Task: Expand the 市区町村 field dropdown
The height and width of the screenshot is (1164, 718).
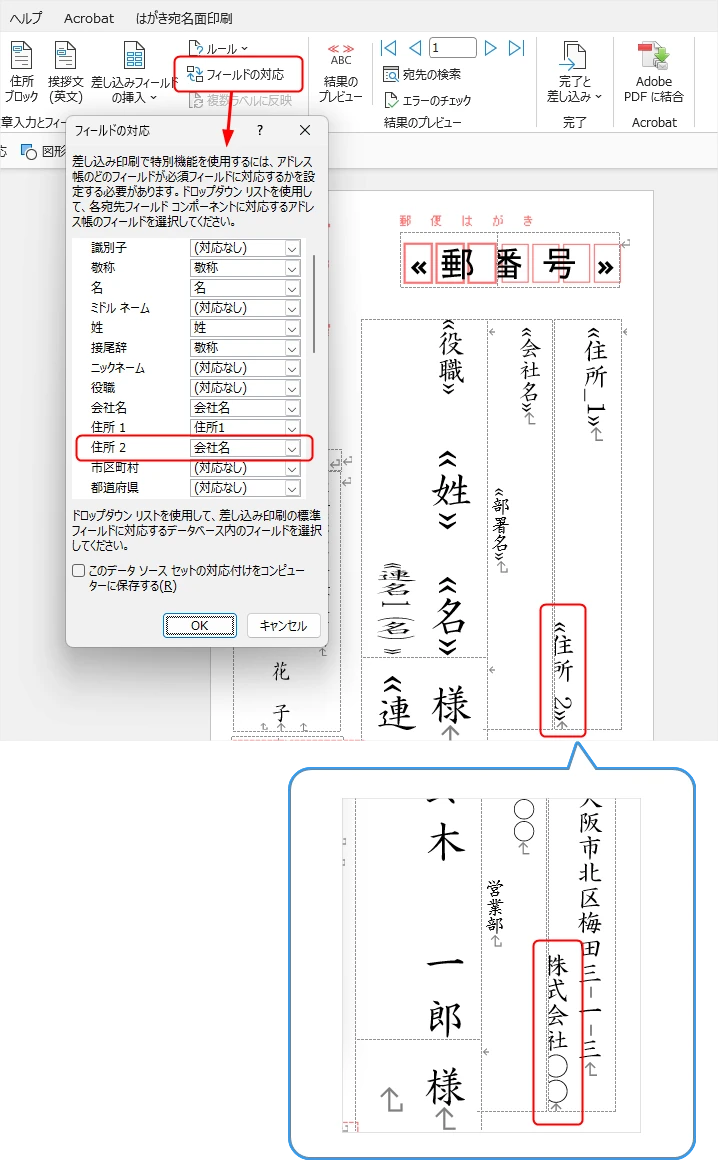Action: [x=292, y=468]
